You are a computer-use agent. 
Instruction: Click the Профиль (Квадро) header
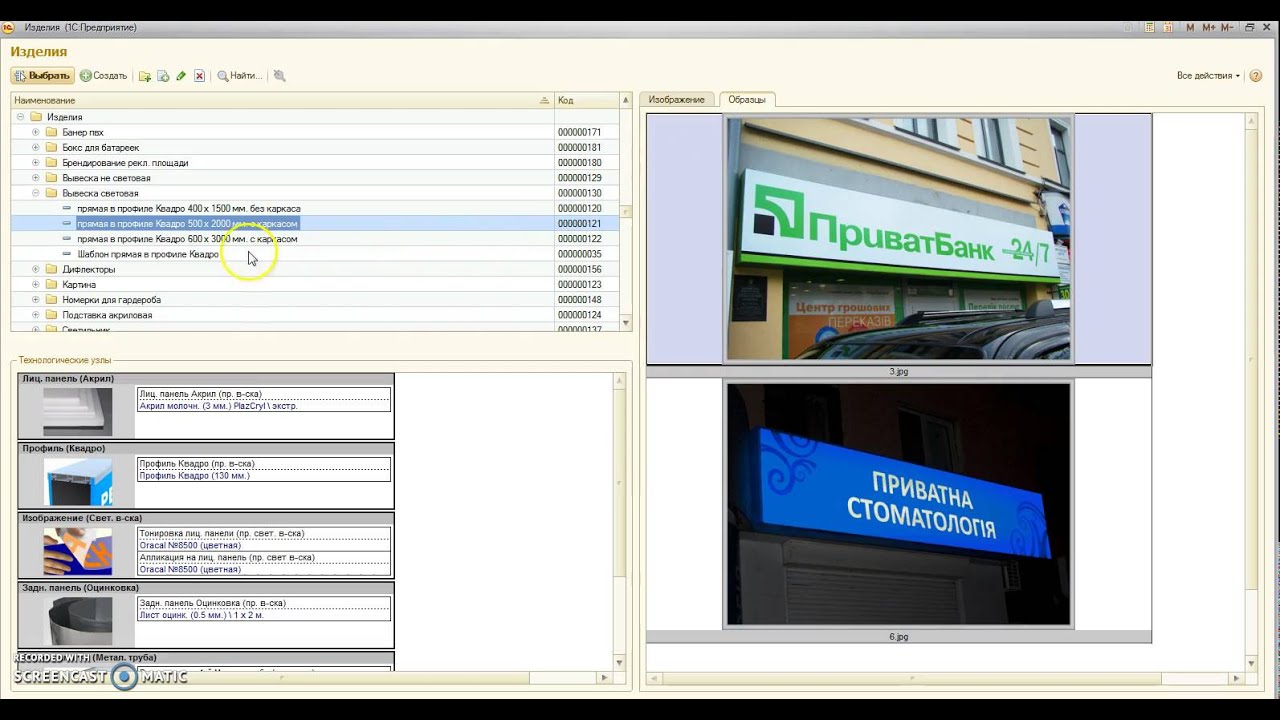205,448
